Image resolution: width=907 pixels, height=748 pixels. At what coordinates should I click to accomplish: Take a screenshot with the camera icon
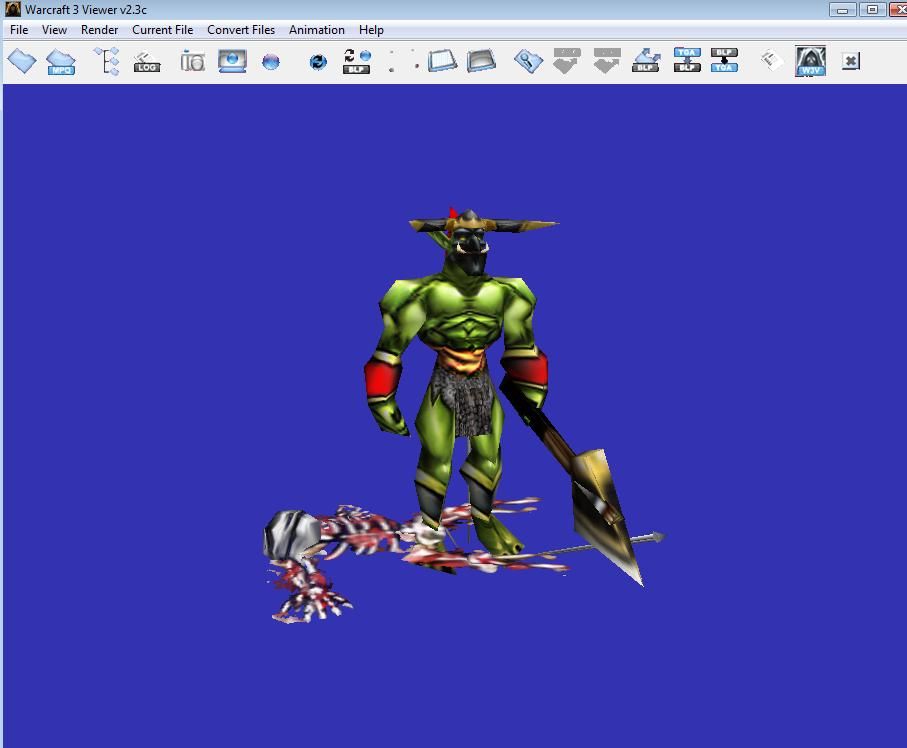193,61
